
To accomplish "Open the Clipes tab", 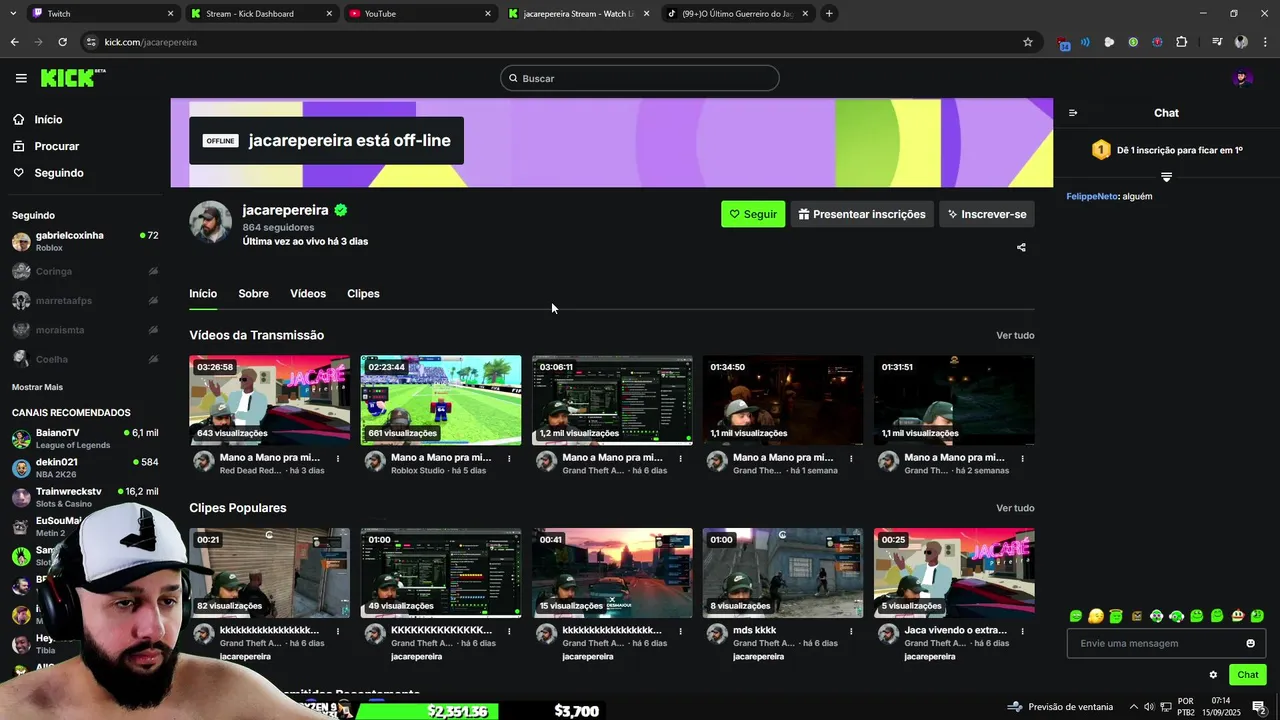I will [363, 293].
